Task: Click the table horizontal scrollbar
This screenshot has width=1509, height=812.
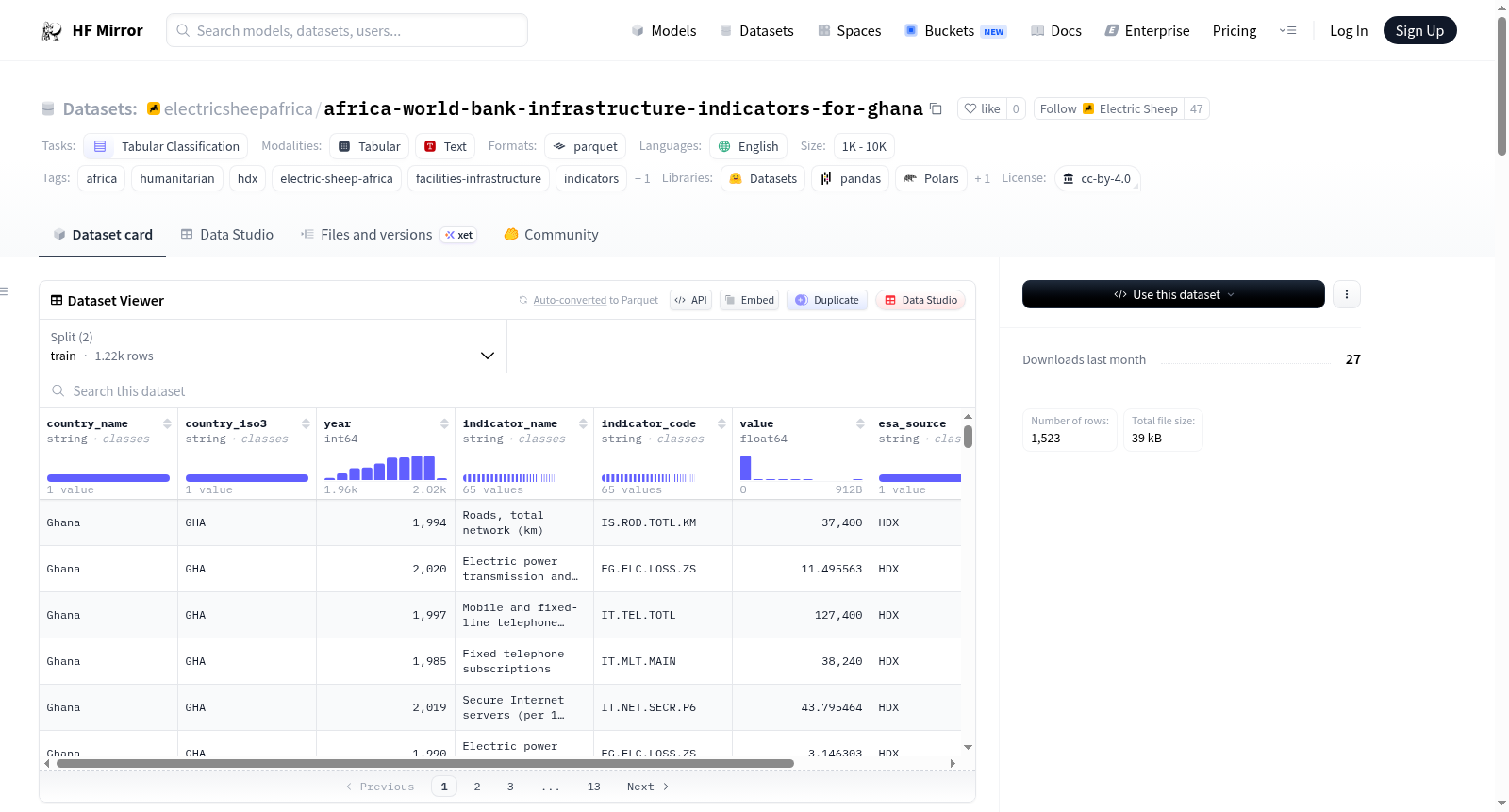Action: tap(424, 763)
